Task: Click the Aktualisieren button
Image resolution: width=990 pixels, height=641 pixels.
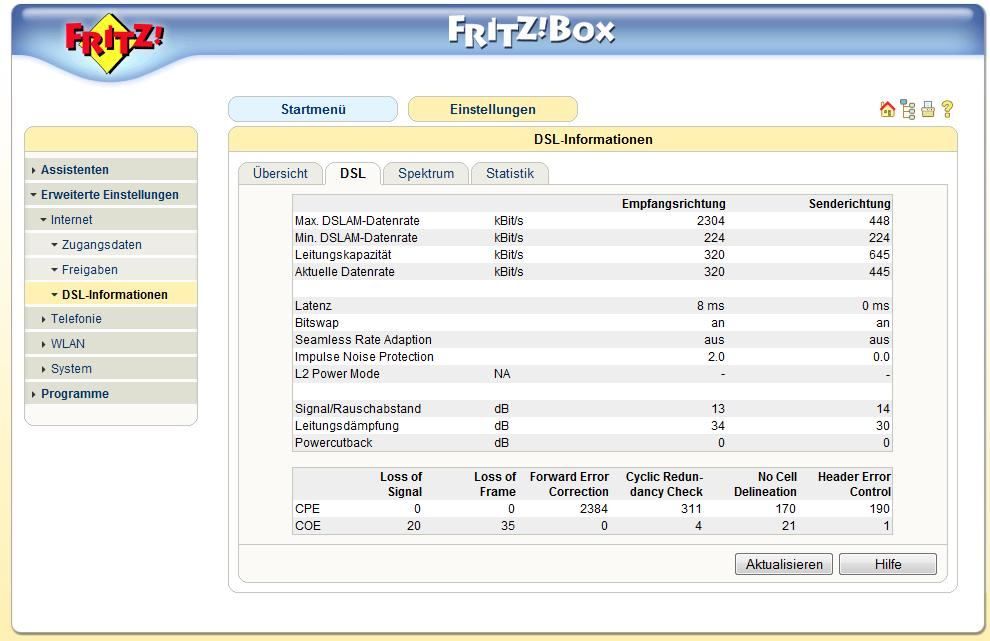Action: click(784, 564)
